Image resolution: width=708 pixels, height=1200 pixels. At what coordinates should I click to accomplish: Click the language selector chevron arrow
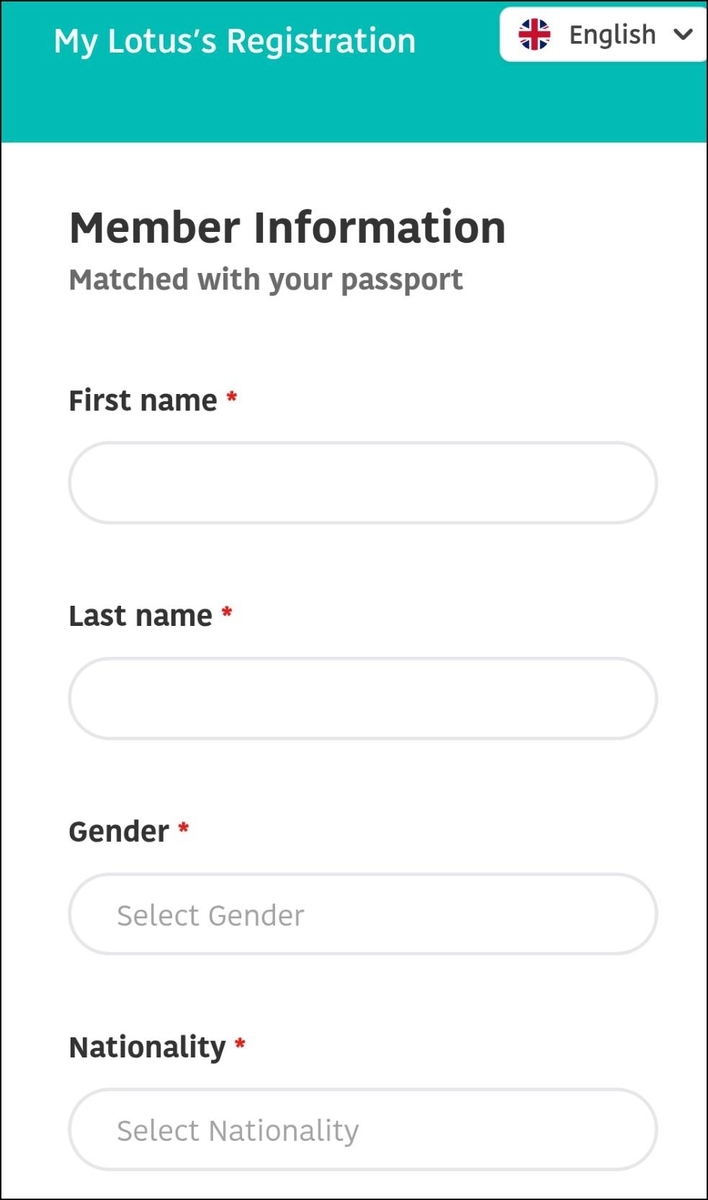pos(684,35)
